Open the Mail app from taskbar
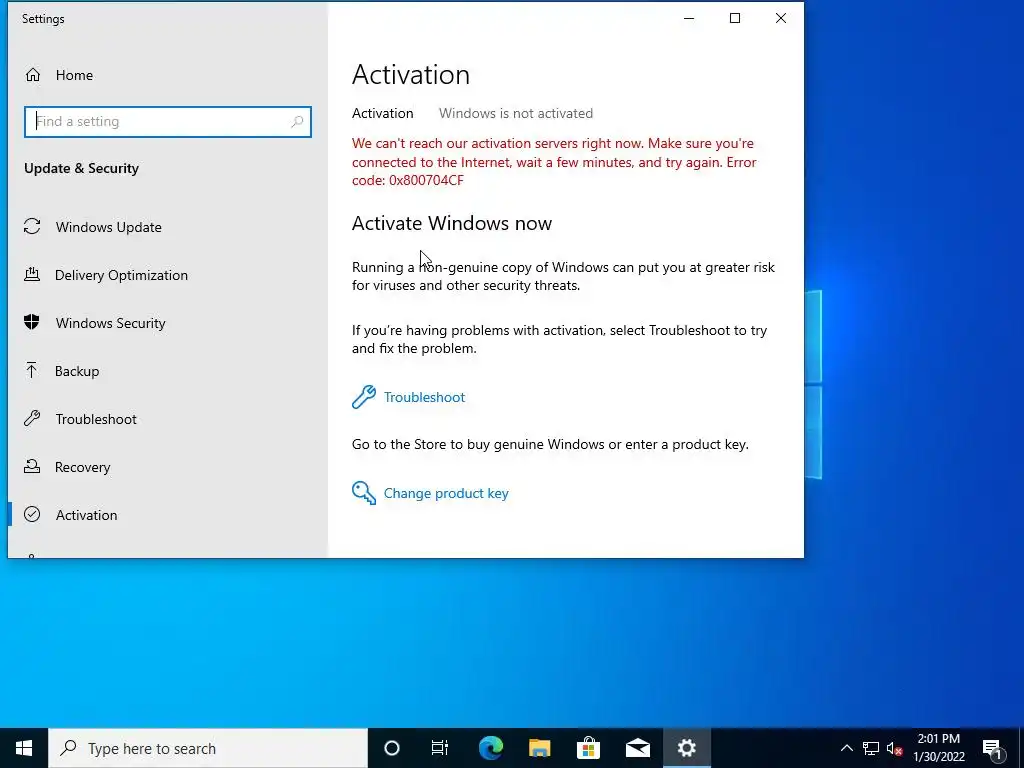 [x=637, y=748]
